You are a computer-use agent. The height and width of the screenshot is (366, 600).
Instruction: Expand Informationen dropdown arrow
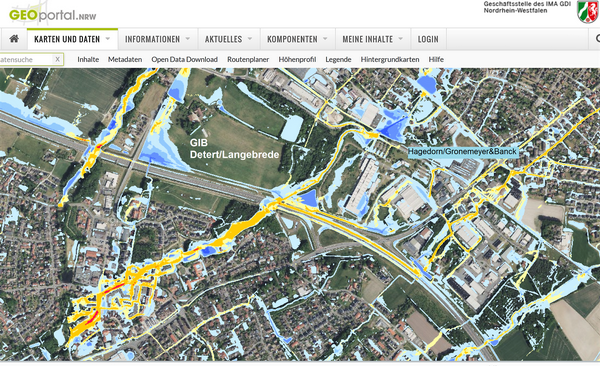(188, 39)
